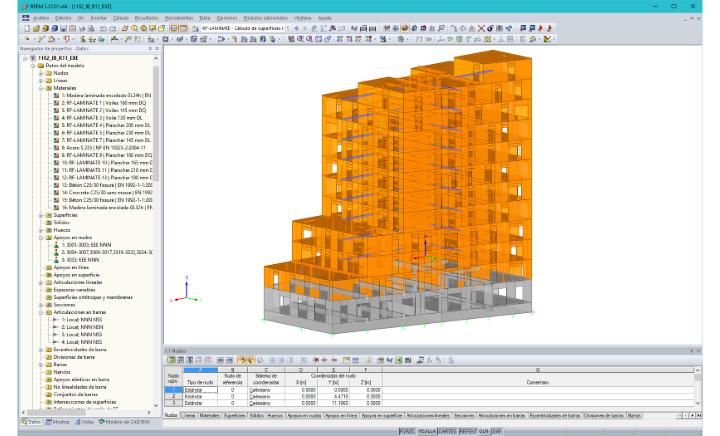The image size is (720, 436).
Task: Click the fx formula icon in table toolbar
Action: click(x=429, y=360)
